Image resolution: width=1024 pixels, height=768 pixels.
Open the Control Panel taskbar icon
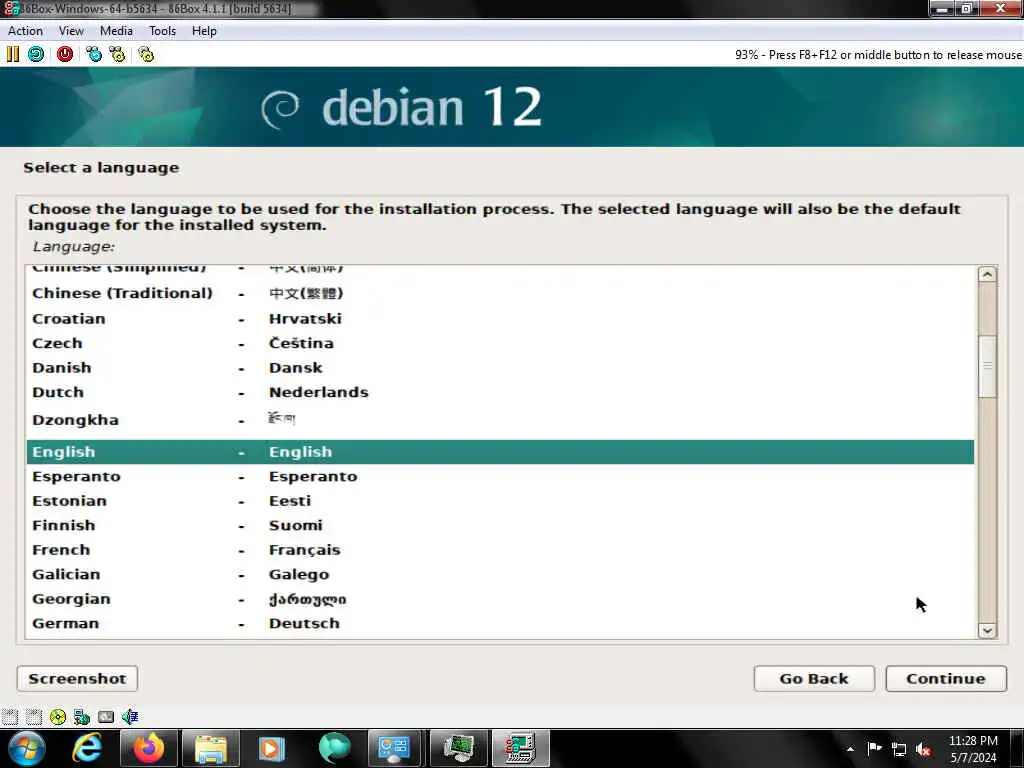394,748
